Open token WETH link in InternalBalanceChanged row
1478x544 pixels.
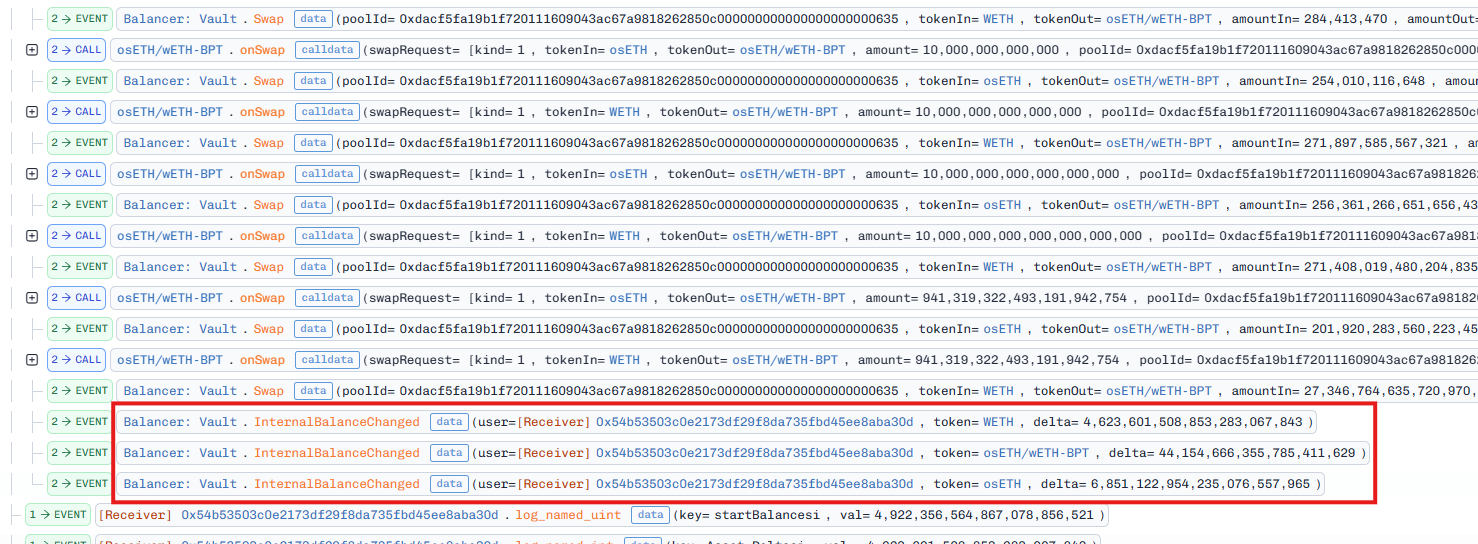pos(998,422)
